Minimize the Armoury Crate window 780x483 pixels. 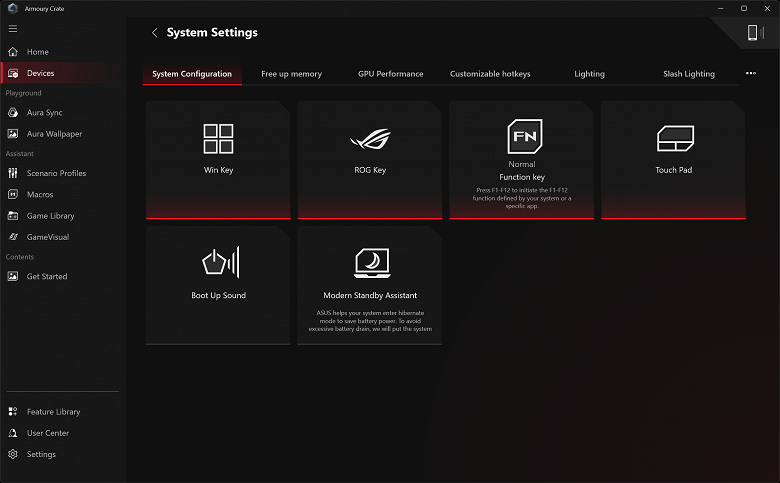pos(720,8)
